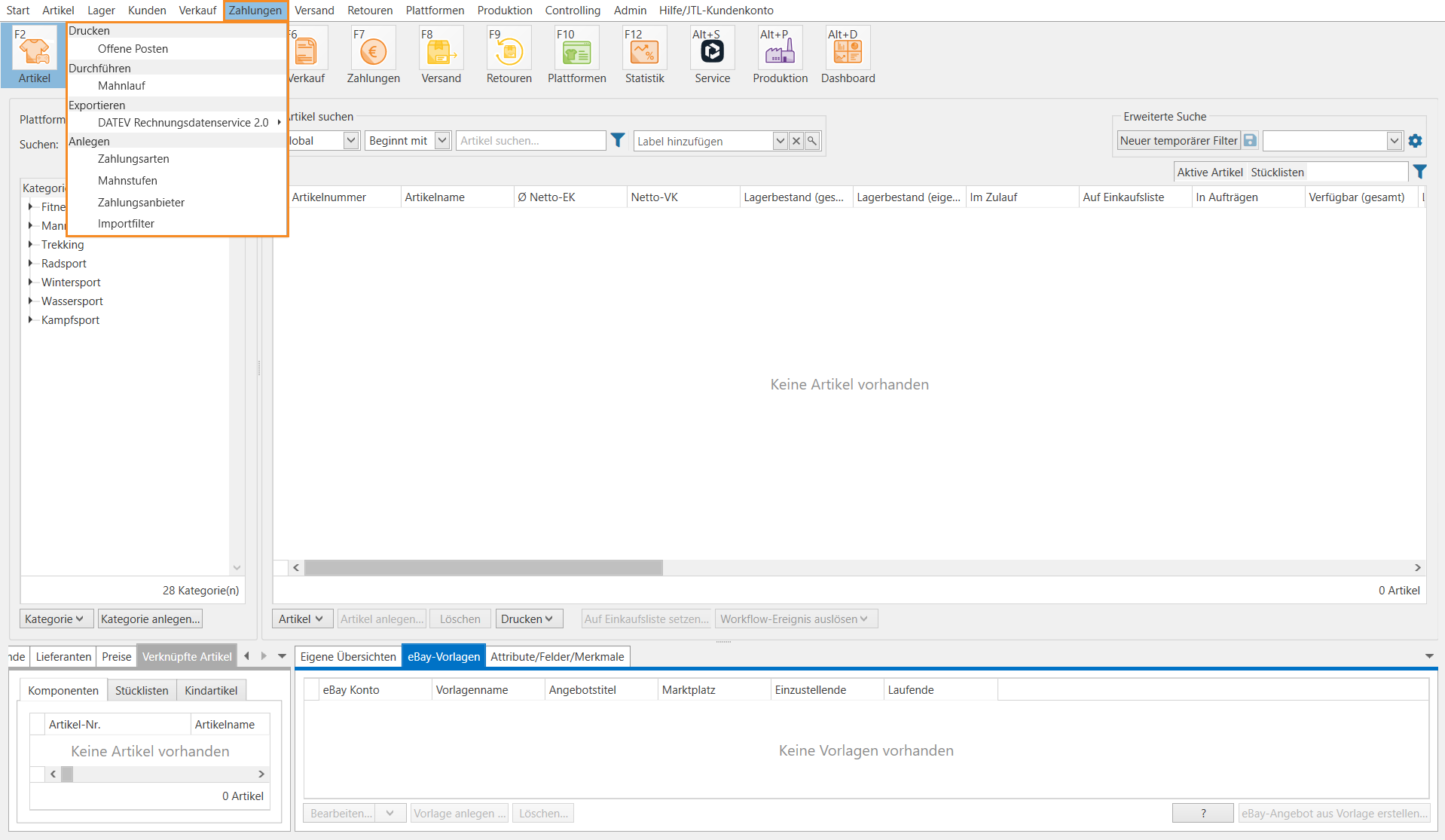Click the filter funnel next to article search

pos(618,140)
